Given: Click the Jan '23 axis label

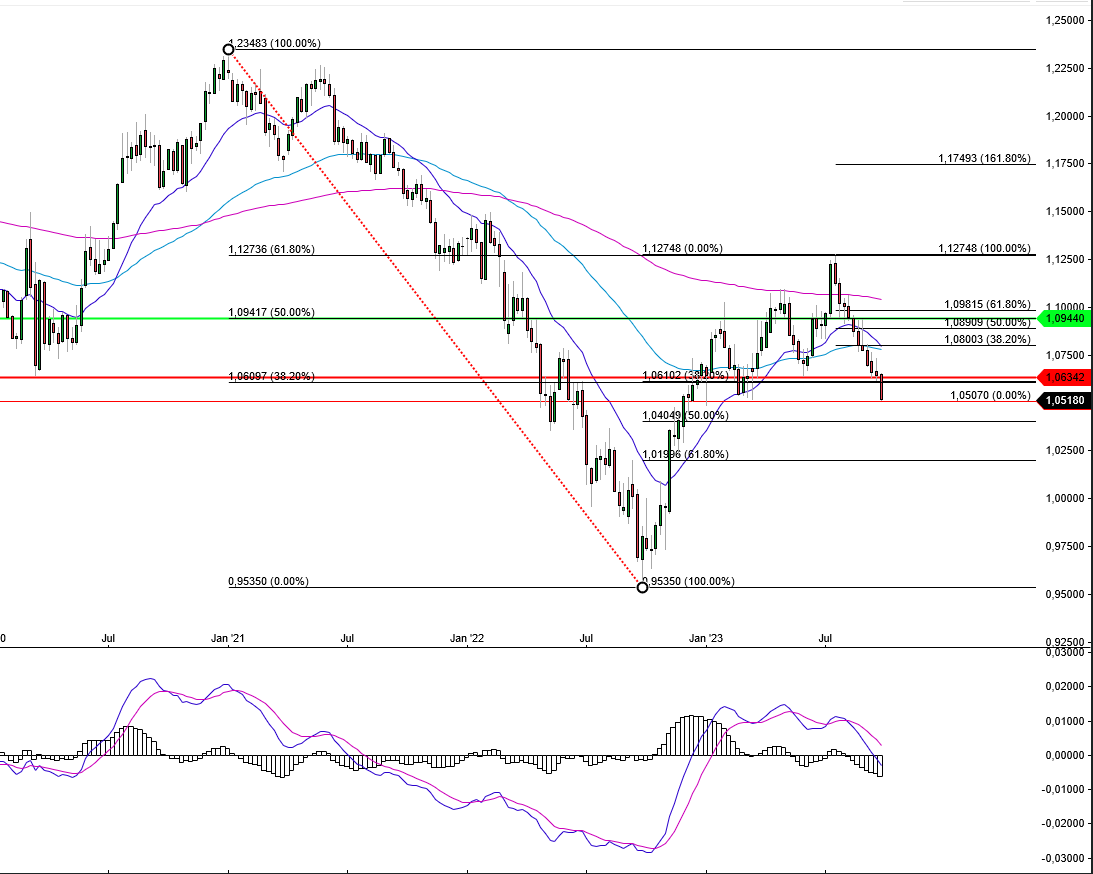Looking at the screenshot, I should pos(706,636).
